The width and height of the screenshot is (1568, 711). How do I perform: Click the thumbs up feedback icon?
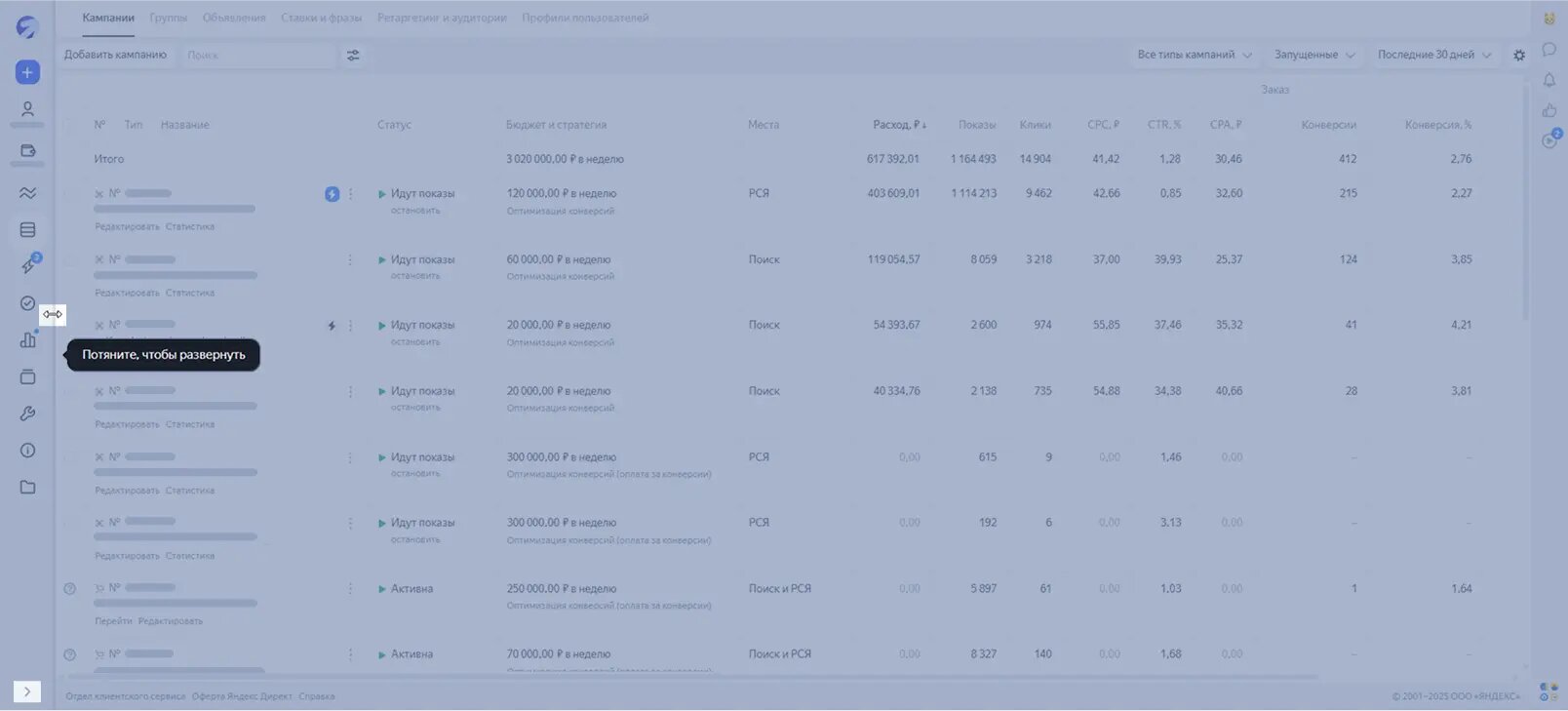(1549, 110)
